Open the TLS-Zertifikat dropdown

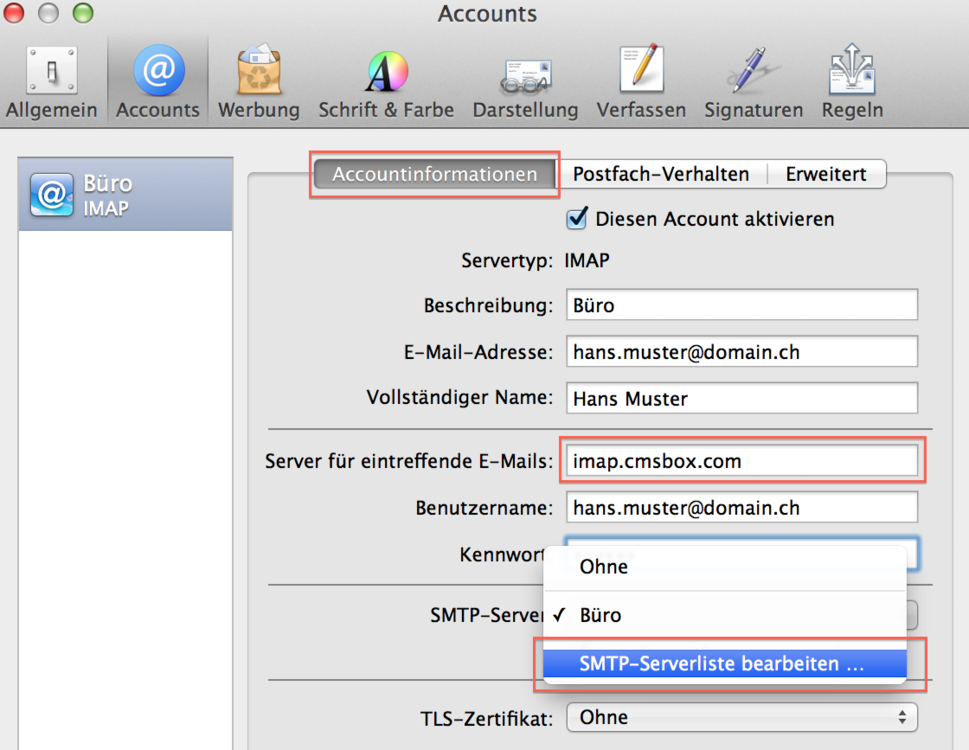click(x=741, y=717)
